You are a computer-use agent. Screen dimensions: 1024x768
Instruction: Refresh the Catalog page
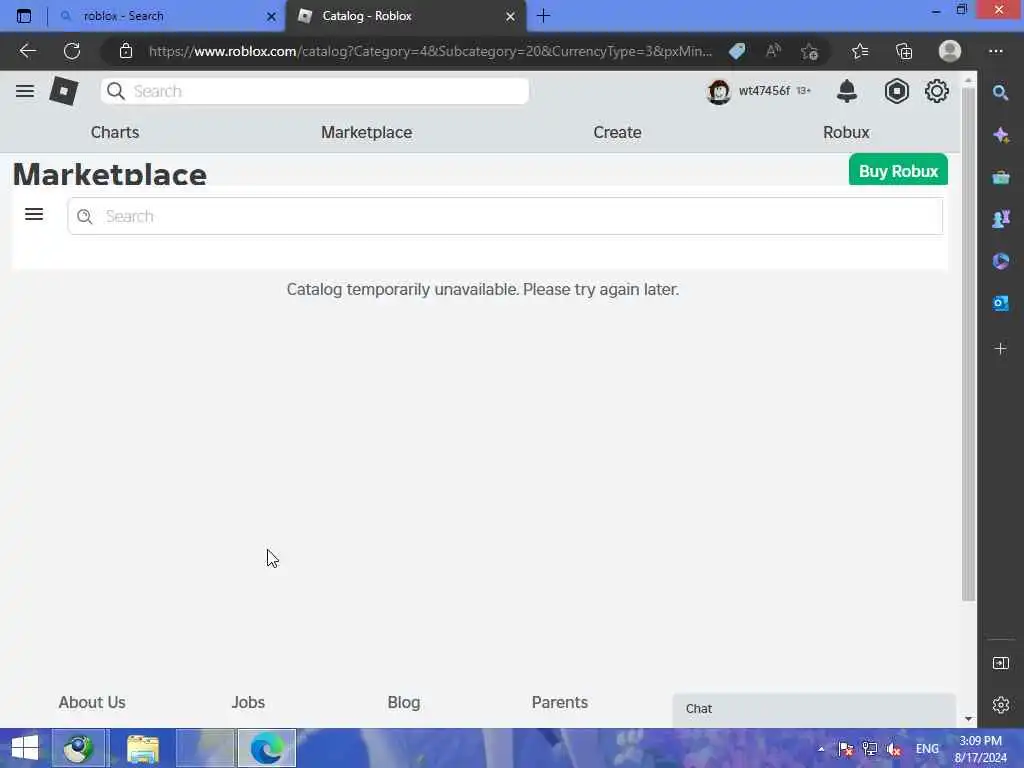pyautogui.click(x=72, y=51)
